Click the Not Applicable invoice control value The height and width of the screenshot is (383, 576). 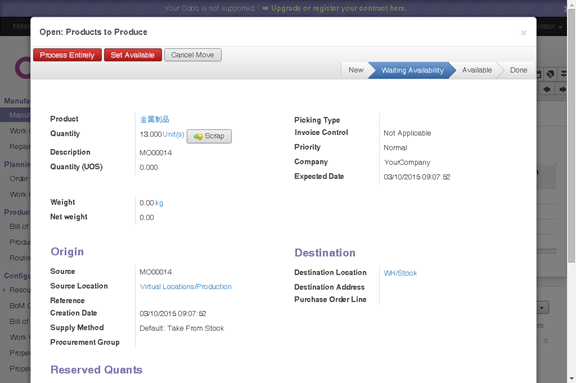pyautogui.click(x=407, y=133)
